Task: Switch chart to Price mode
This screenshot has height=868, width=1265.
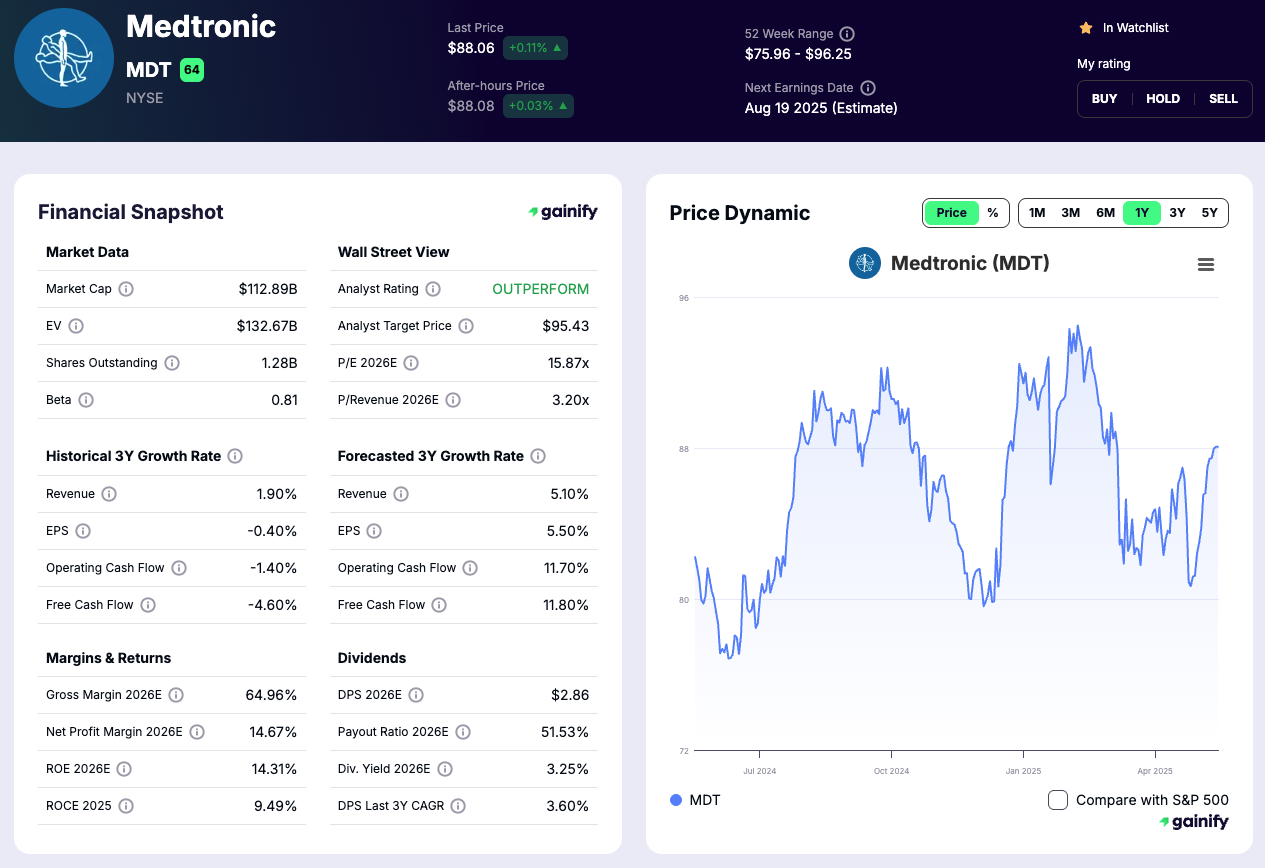Action: click(x=951, y=213)
